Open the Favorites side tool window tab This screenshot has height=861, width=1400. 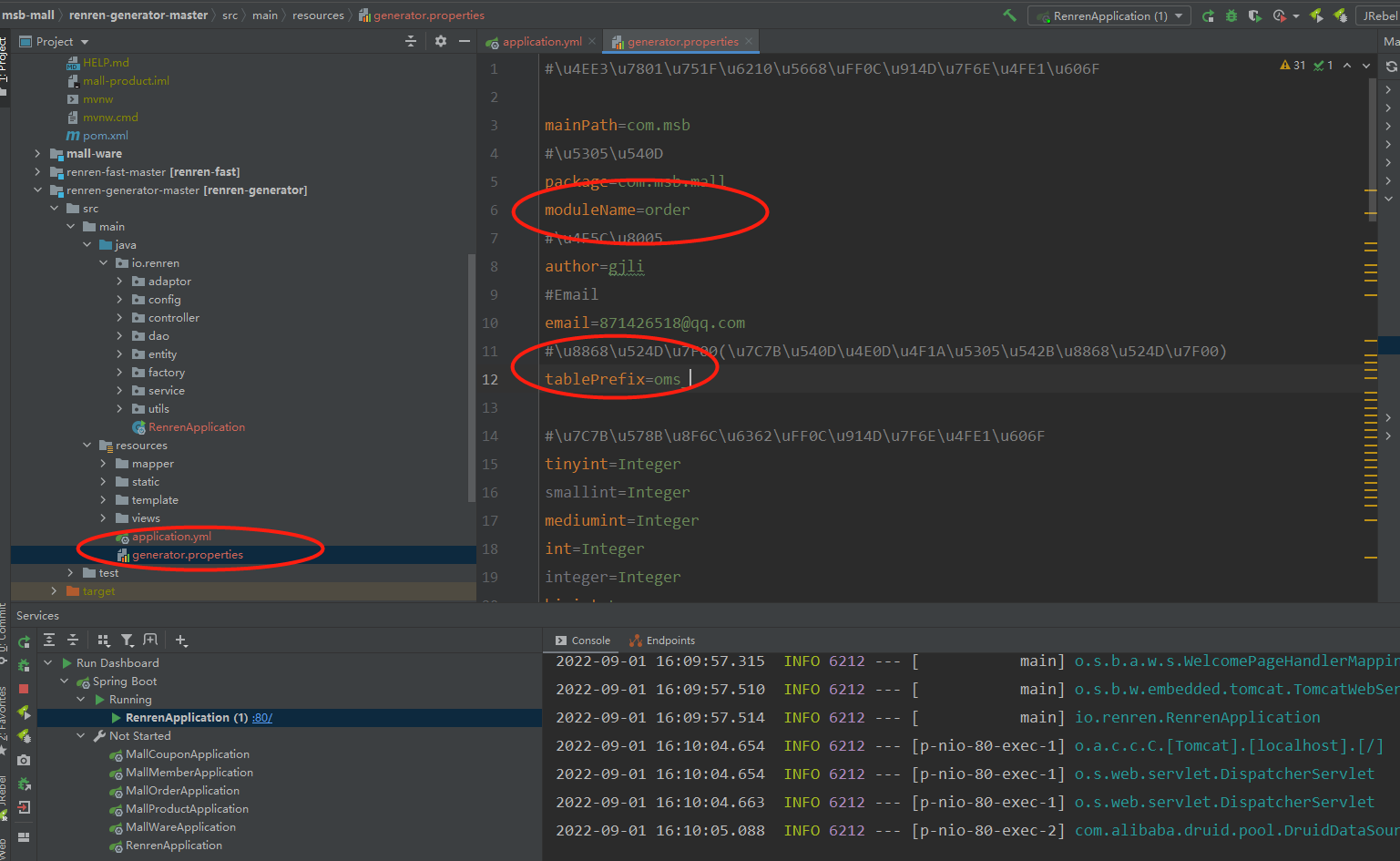coord(4,720)
